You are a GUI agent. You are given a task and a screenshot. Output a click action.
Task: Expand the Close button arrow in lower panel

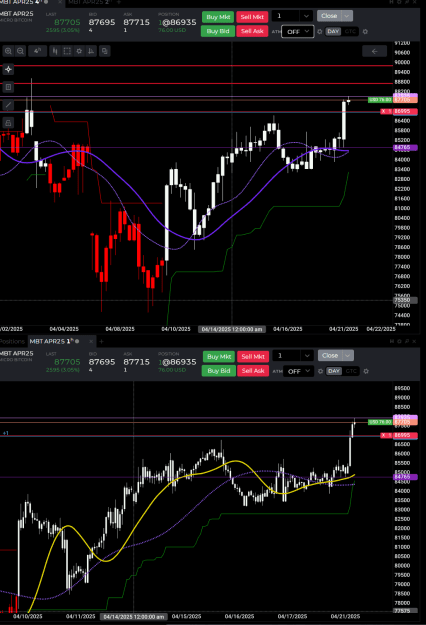tap(348, 356)
